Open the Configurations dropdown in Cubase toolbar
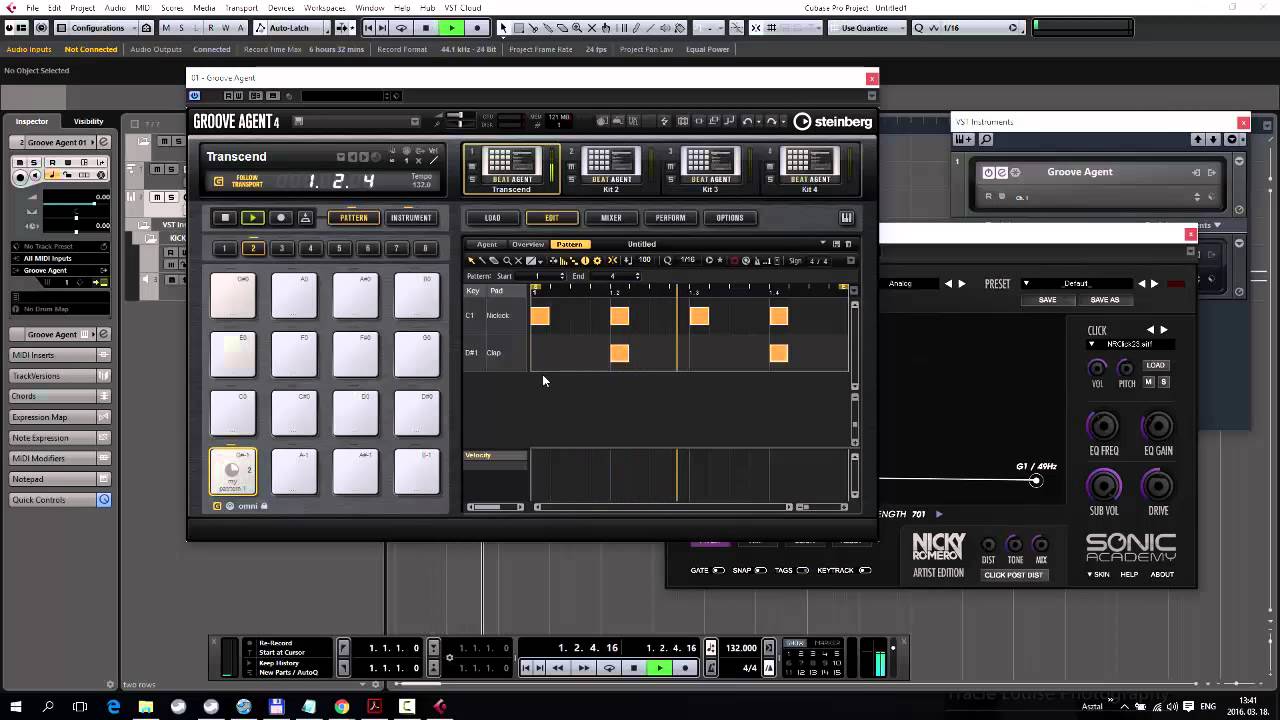 coord(97,28)
